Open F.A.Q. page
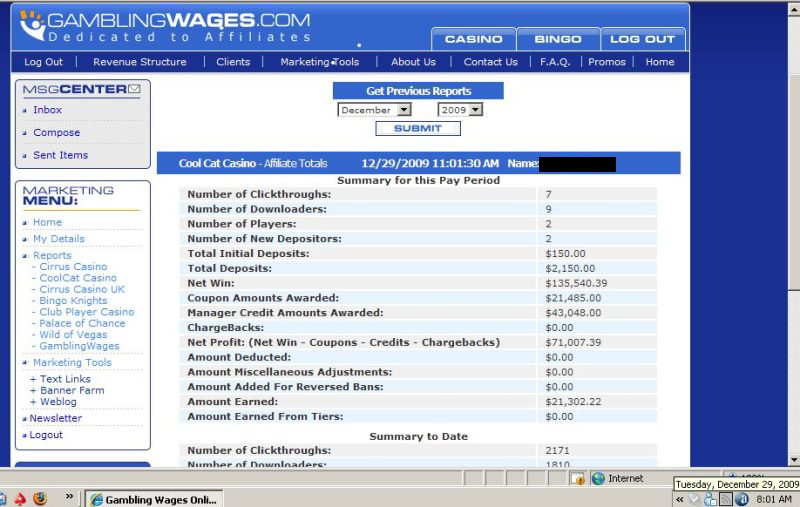This screenshot has width=800, height=507. (555, 62)
